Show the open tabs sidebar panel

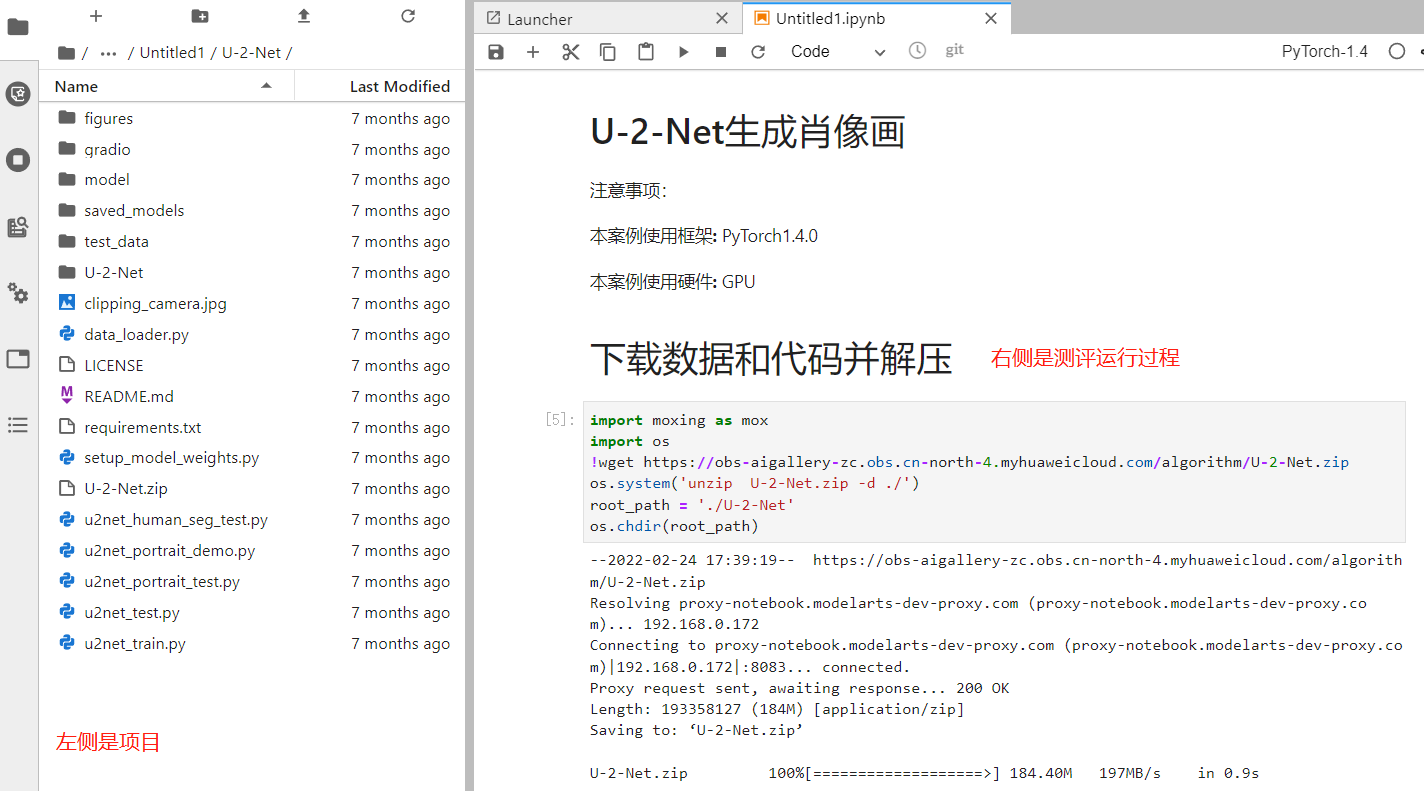[x=18, y=359]
